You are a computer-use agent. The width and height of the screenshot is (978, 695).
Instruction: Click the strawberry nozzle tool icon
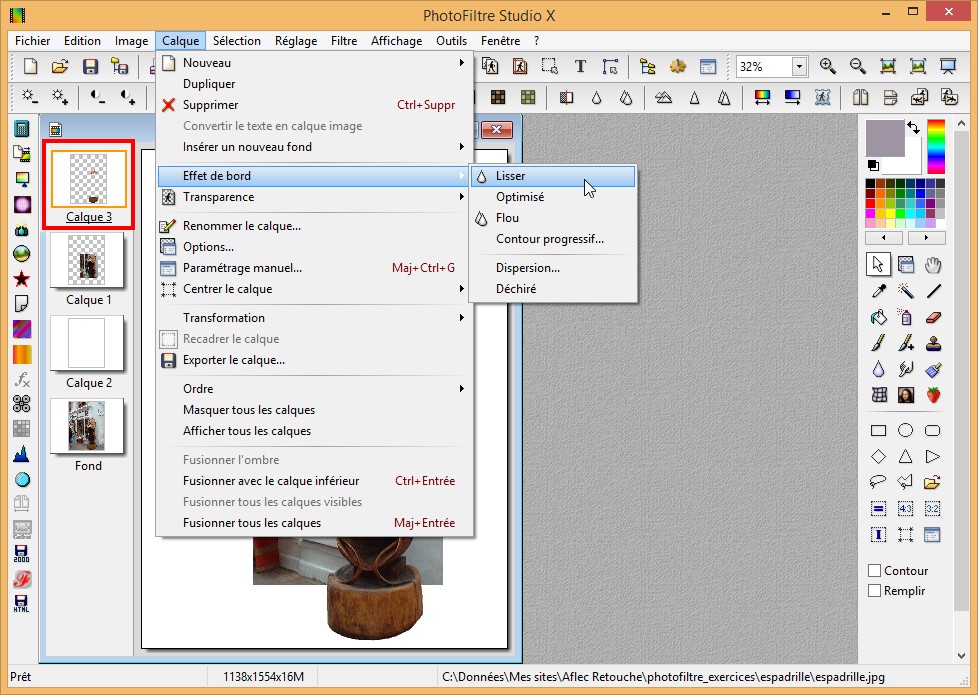[933, 395]
